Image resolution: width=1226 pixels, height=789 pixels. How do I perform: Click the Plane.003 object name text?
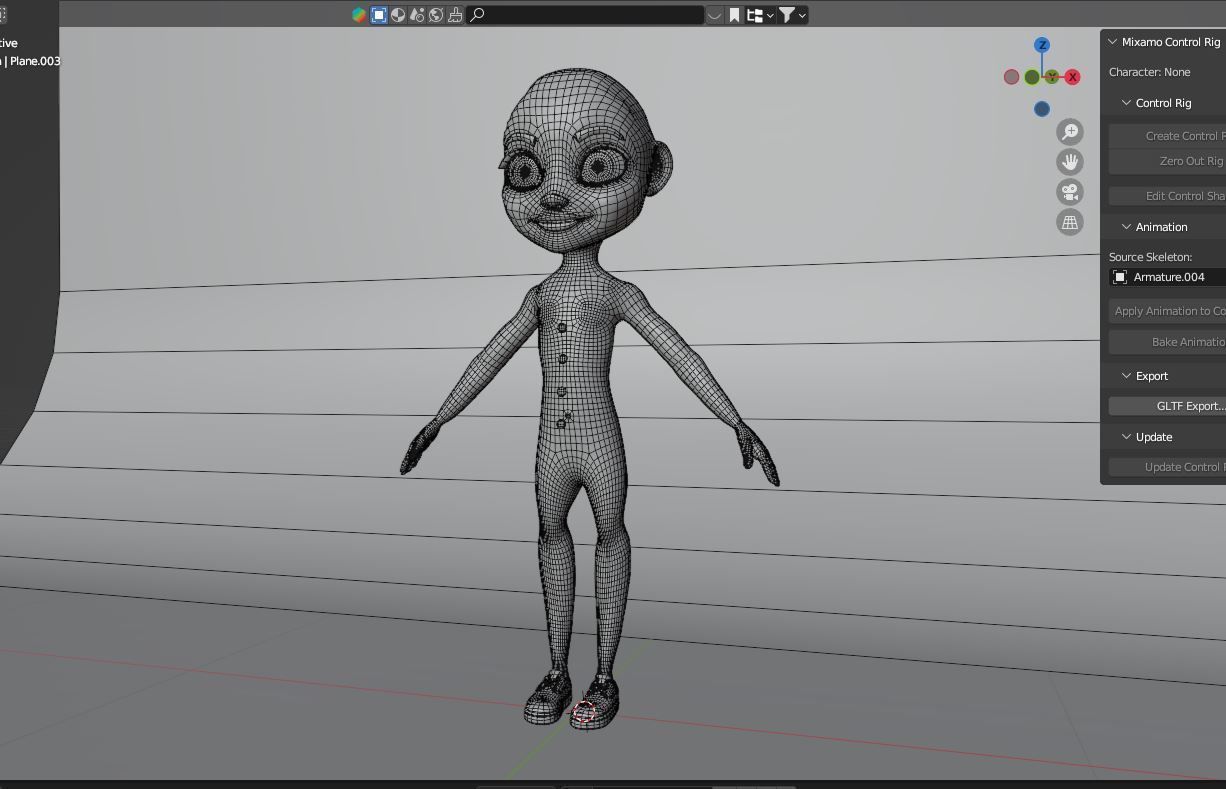tap(35, 61)
